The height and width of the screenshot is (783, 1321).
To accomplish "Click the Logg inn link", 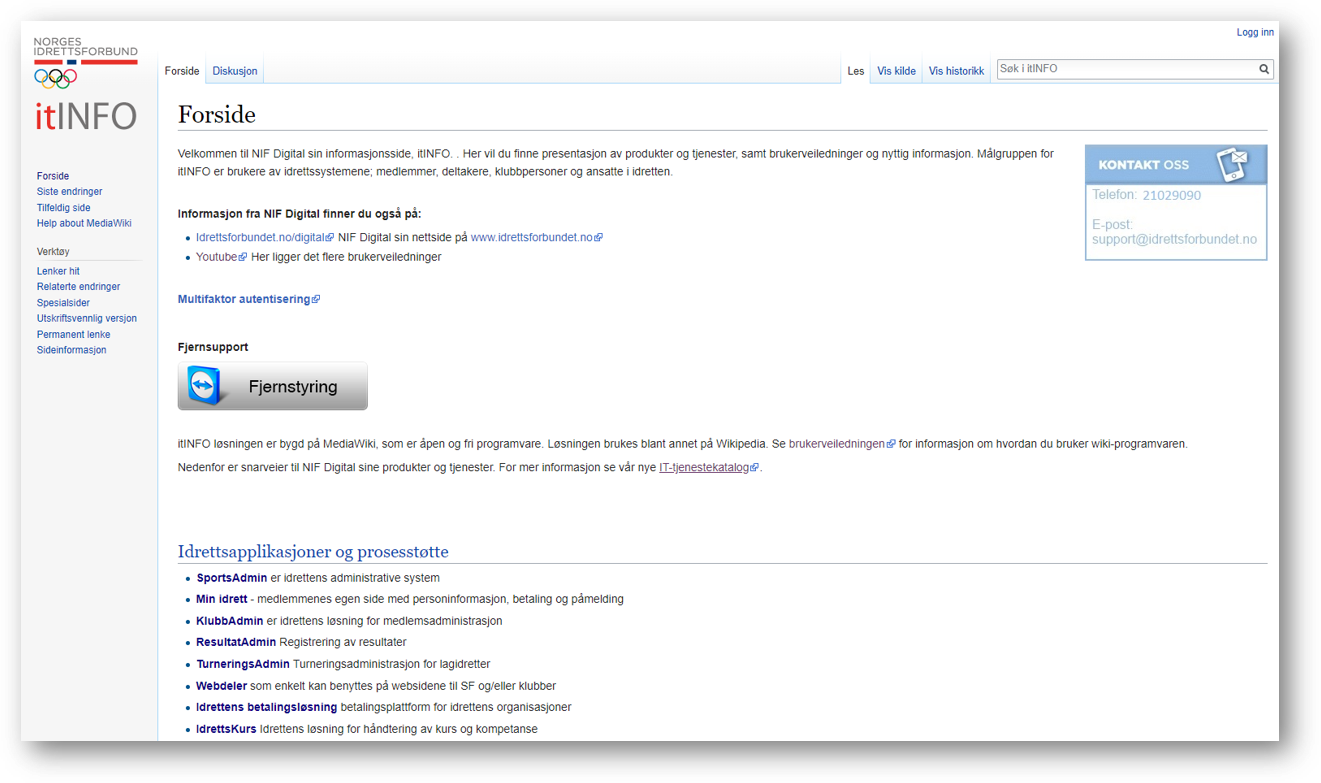I will pos(1255,32).
